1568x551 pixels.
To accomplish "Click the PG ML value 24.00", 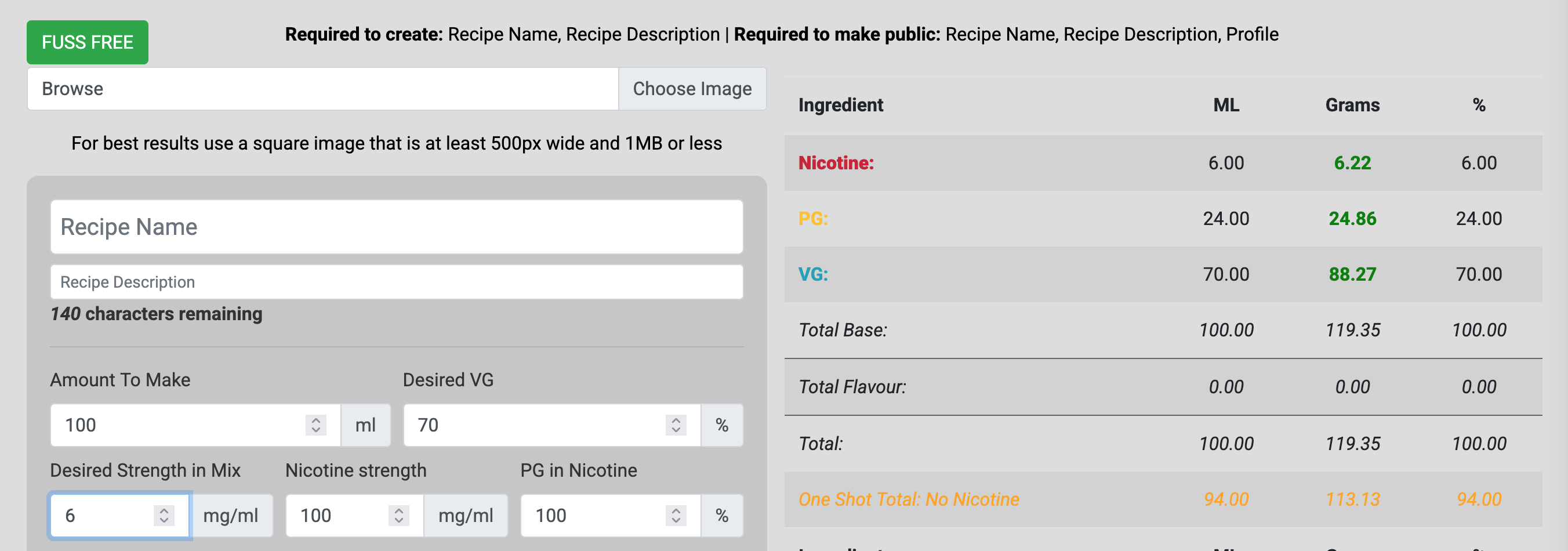I will 1226,219.
